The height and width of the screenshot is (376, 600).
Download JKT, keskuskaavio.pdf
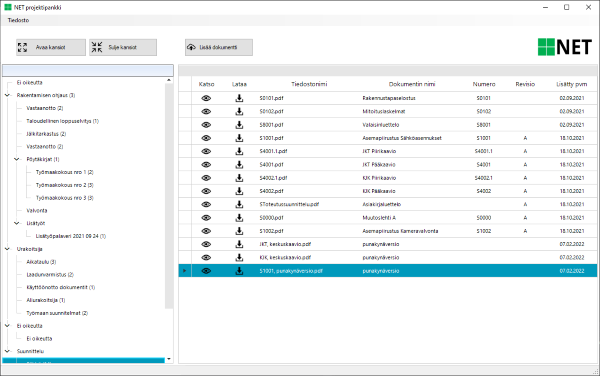239,244
